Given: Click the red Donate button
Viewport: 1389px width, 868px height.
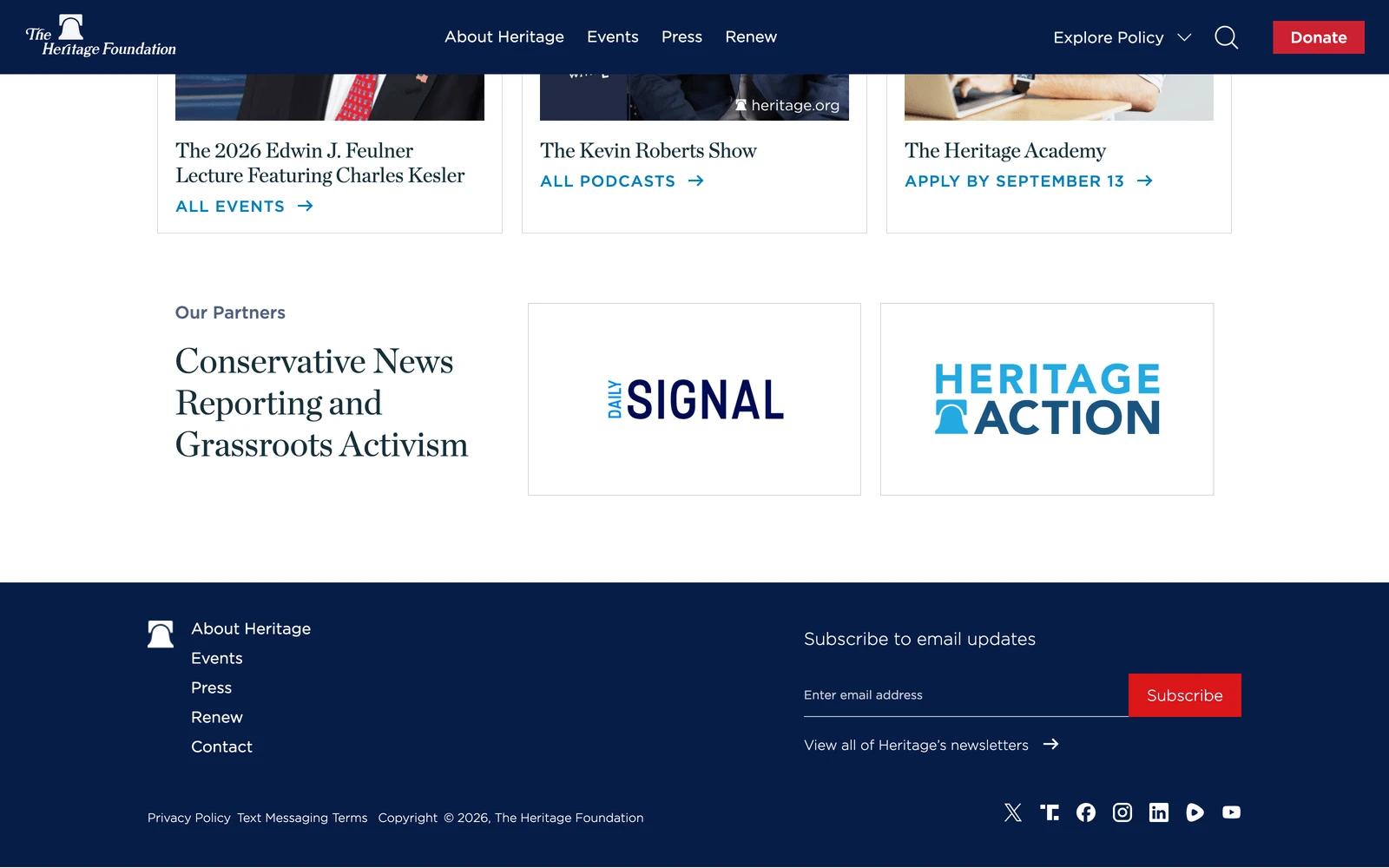Looking at the screenshot, I should coord(1319,37).
